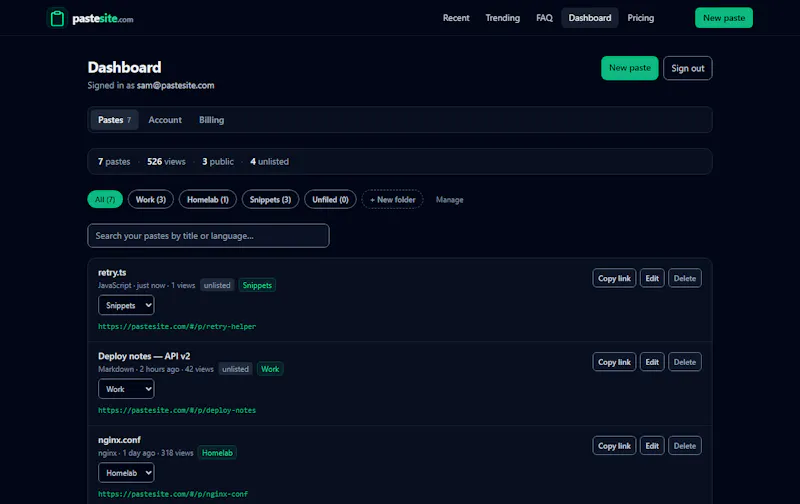Image resolution: width=800 pixels, height=504 pixels.
Task: Click the 526 views statistic
Action: pos(166,161)
